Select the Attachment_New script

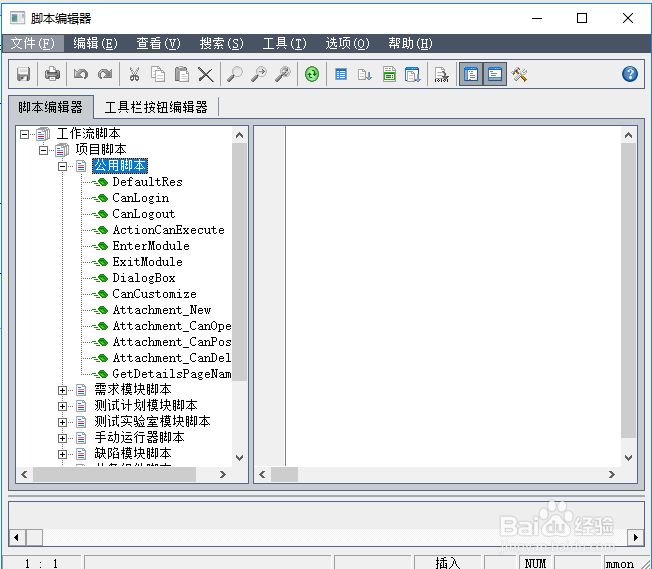pos(162,310)
